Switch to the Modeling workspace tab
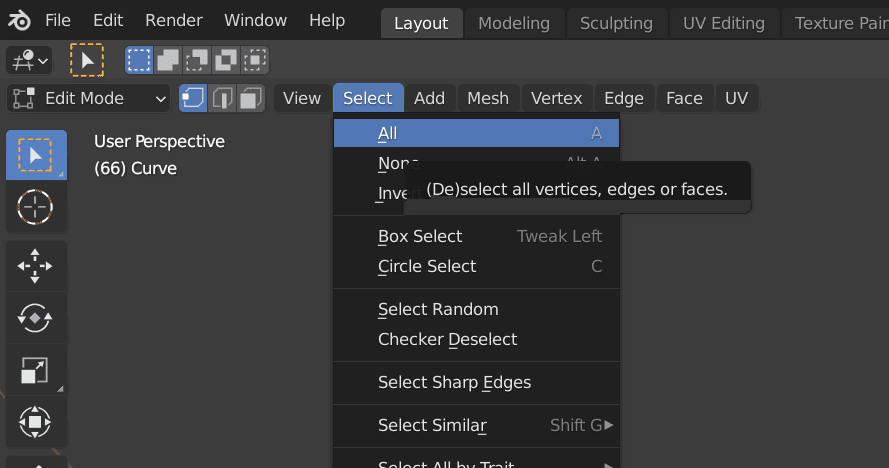The image size is (889, 468). pos(514,23)
